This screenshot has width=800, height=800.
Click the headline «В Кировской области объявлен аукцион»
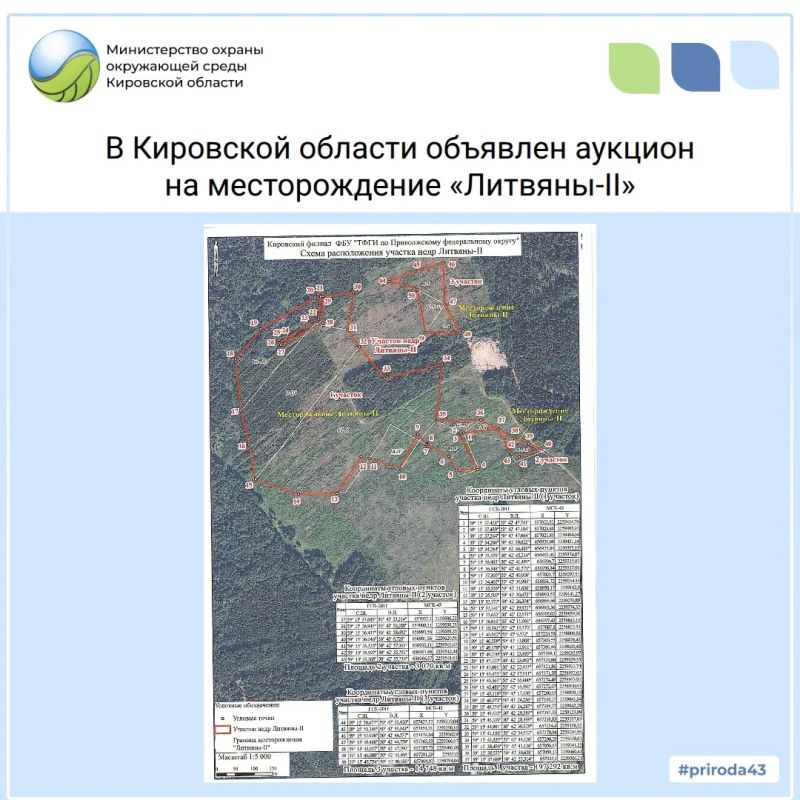point(399,149)
